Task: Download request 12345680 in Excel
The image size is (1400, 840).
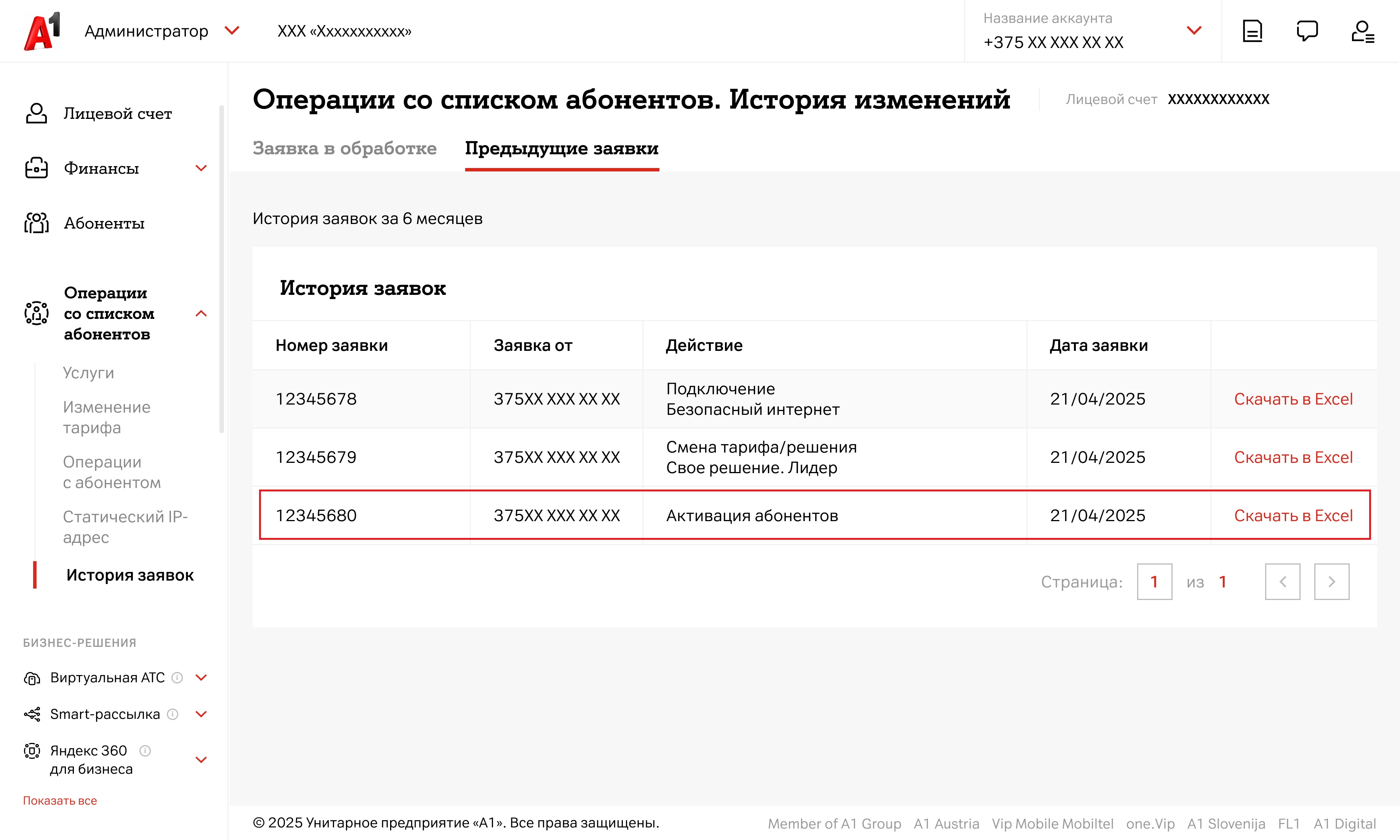Action: tap(1293, 516)
